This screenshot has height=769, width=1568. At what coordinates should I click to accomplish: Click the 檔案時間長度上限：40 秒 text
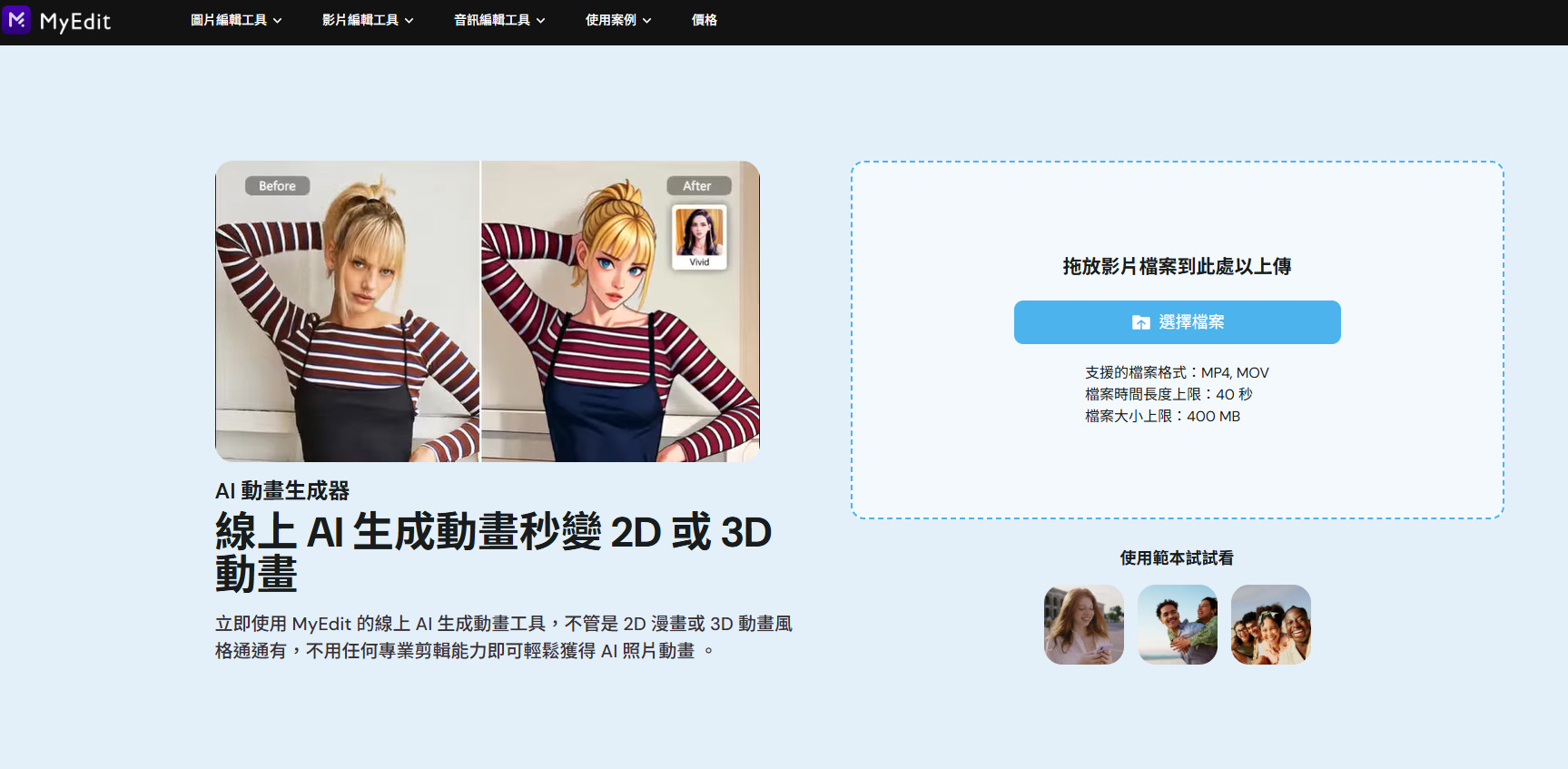coord(1169,394)
